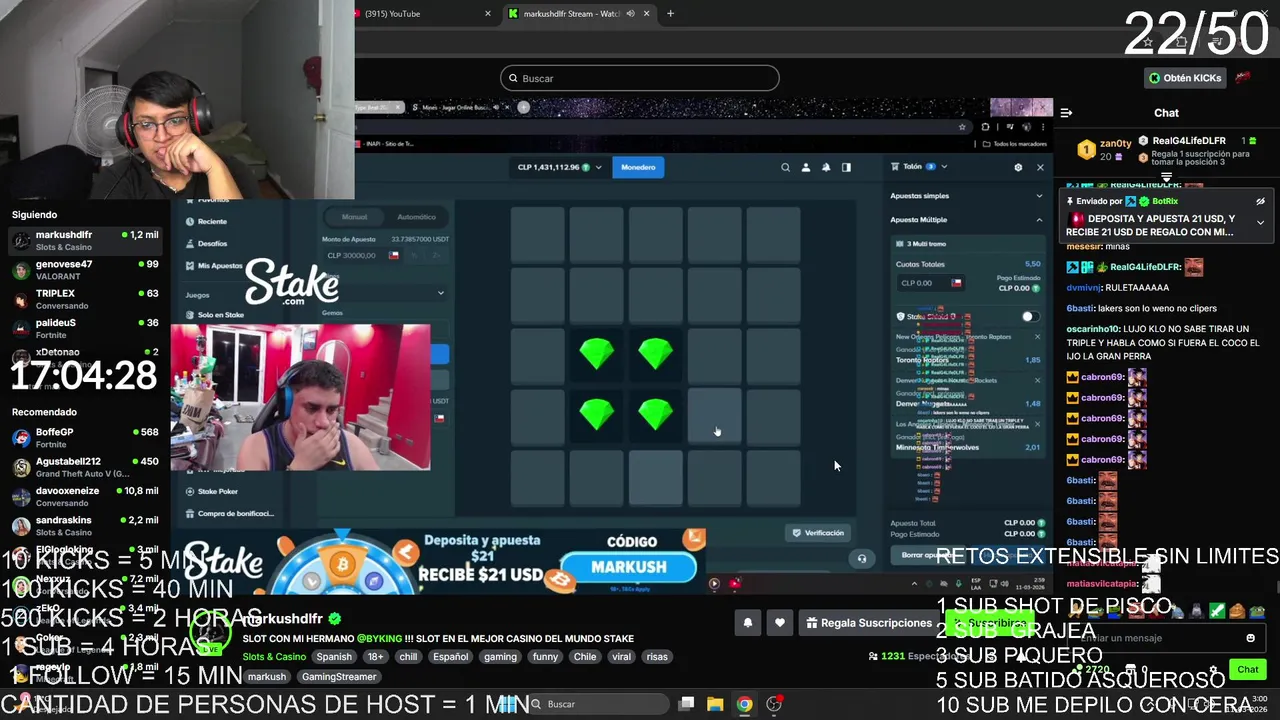Toggle the Stake Shield switch
Viewport: 1280px width, 720px height.
point(1029,317)
